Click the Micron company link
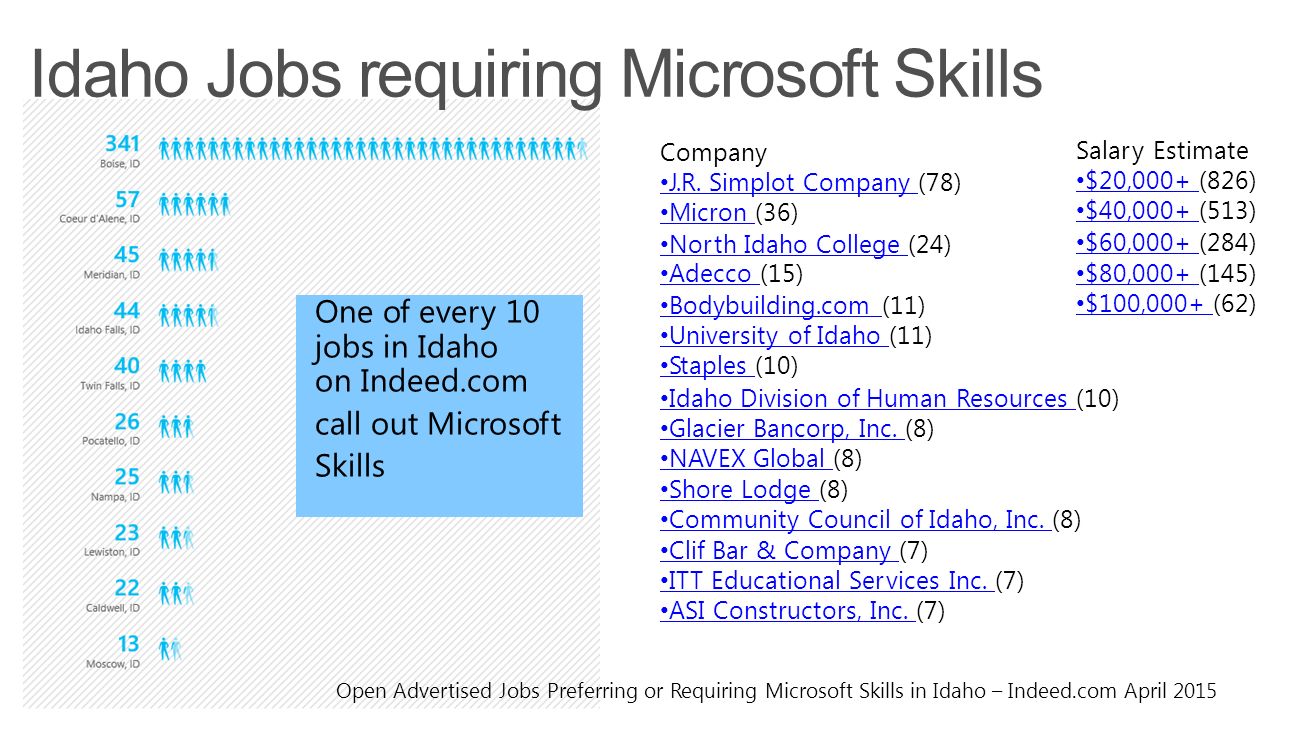The width and height of the screenshot is (1305, 734). pyautogui.click(x=708, y=213)
